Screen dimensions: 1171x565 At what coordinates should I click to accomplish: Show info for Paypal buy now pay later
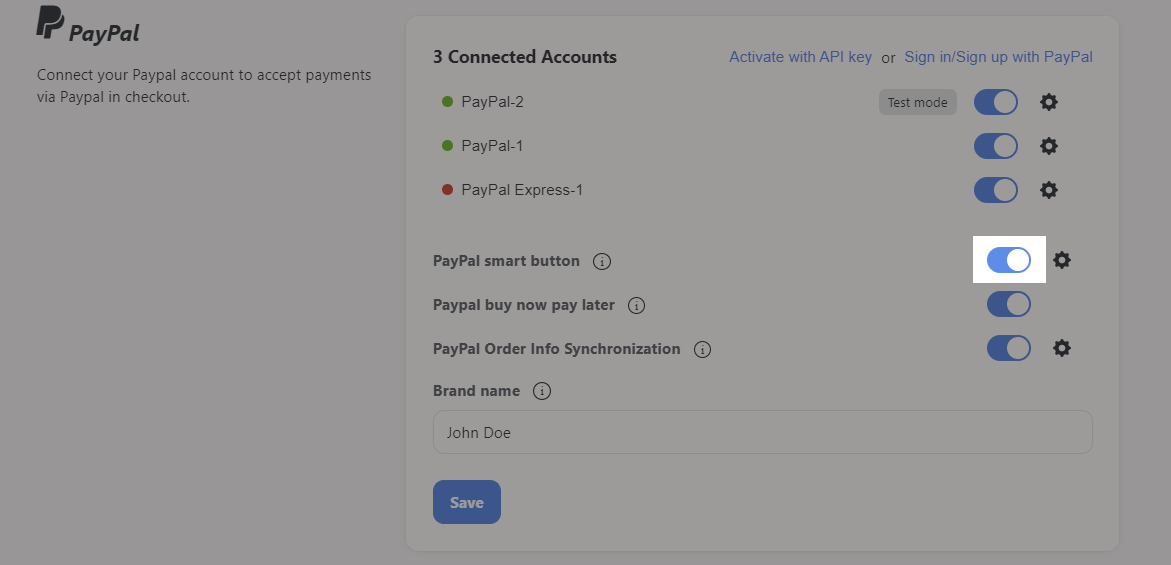(636, 306)
